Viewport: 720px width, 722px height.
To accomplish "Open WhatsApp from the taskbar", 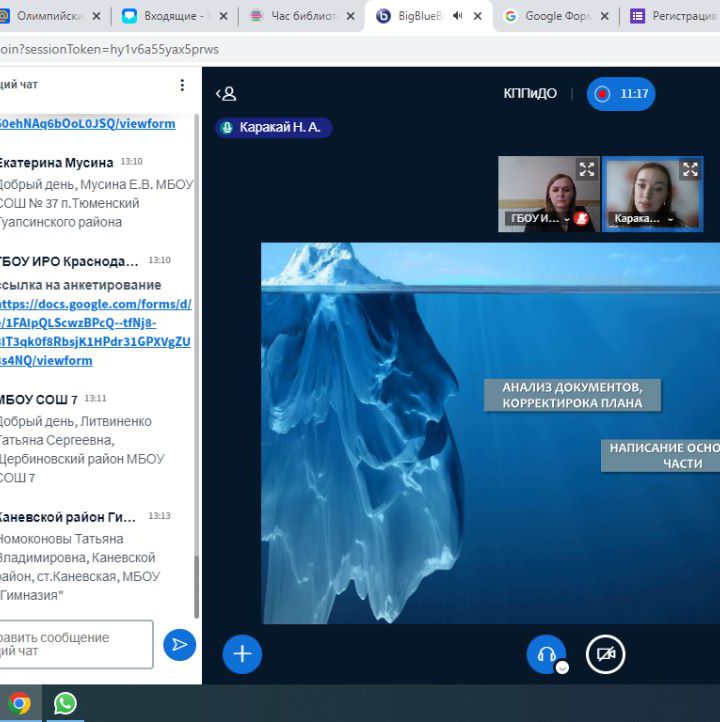I will pos(65,703).
